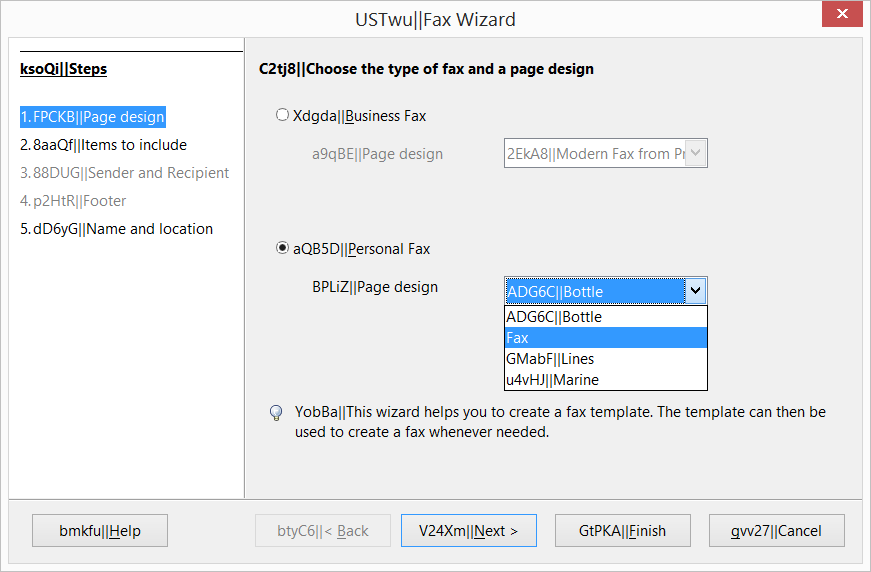Select the Personal Fax radio button
This screenshot has height=572, width=871.
pos(282,248)
